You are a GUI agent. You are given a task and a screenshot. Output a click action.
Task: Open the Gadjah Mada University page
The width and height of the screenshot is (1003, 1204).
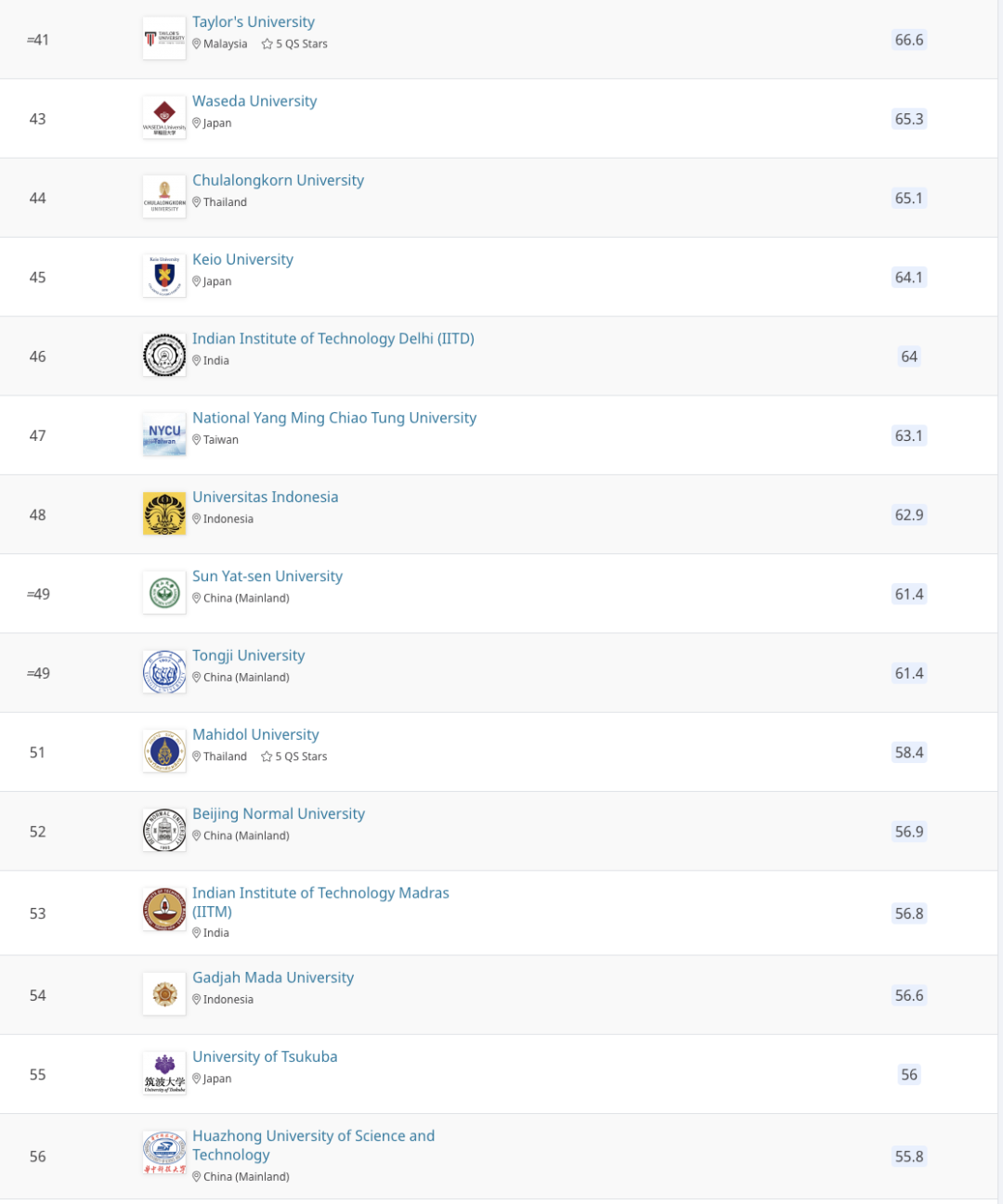click(273, 977)
